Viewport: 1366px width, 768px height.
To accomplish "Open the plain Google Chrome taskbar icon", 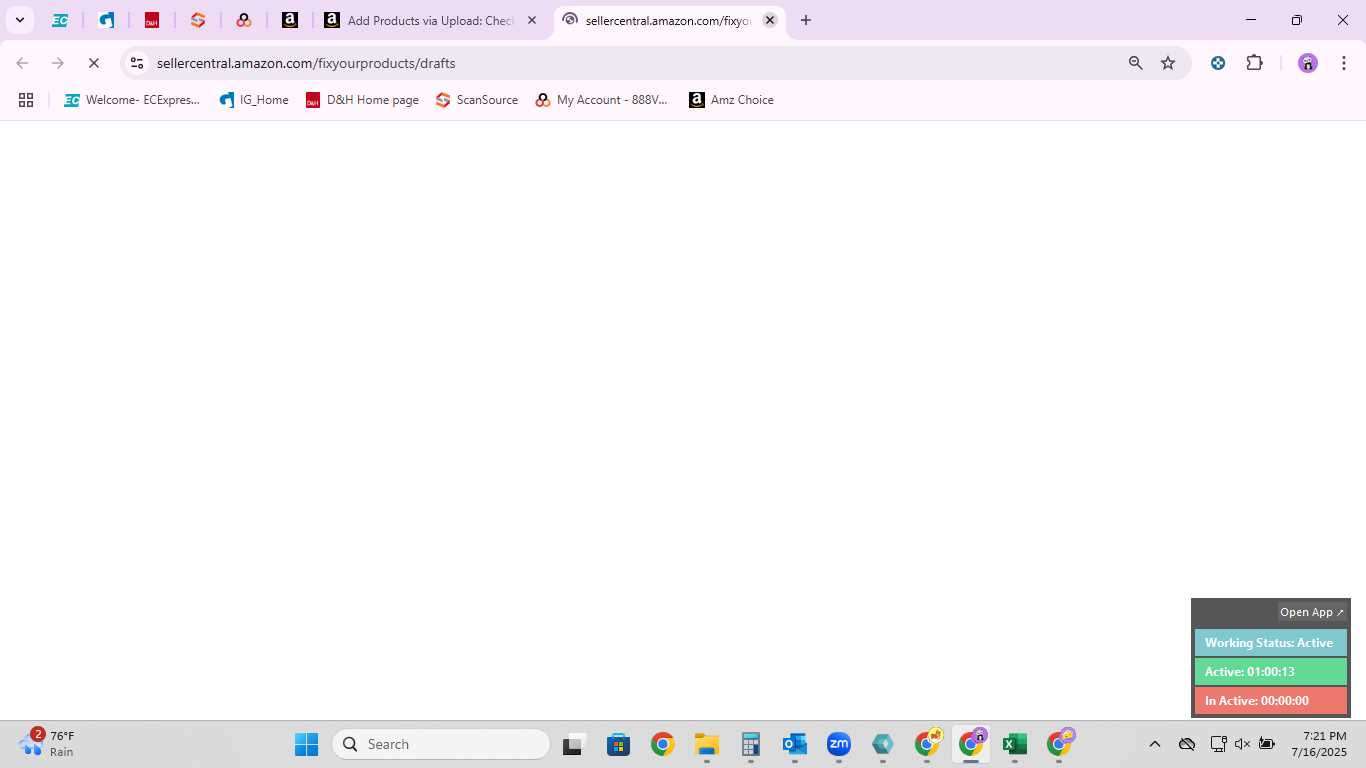I will (662, 744).
